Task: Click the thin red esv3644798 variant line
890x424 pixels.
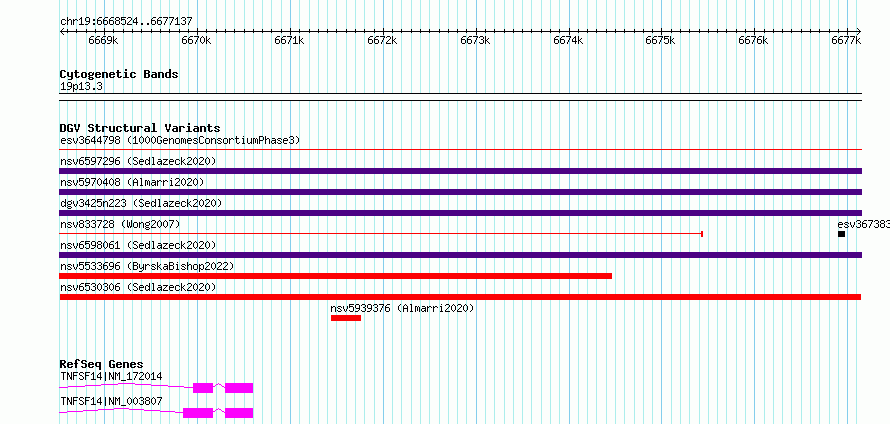Action: tap(460, 150)
